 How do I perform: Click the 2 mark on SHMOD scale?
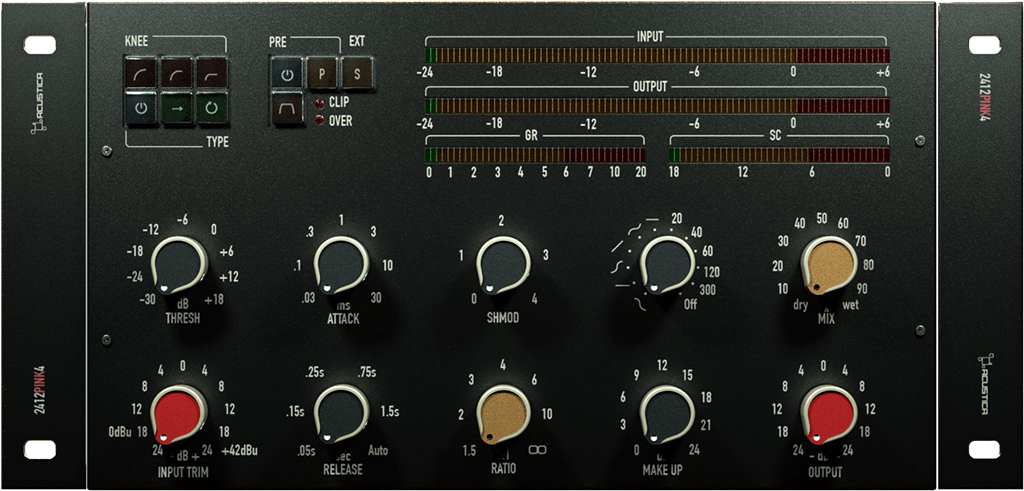coord(501,221)
